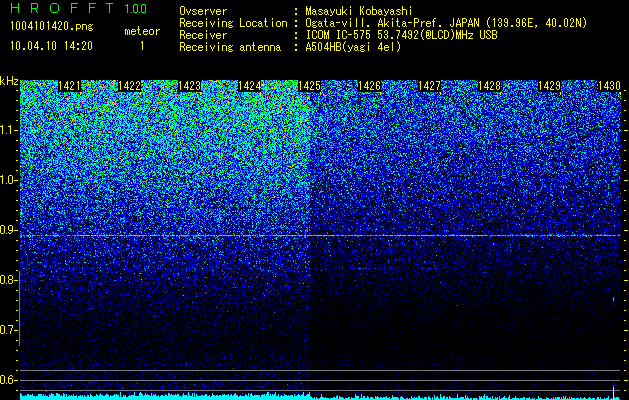Click the 0.9 kHz axis label
629x400 pixels.
pos(8,230)
